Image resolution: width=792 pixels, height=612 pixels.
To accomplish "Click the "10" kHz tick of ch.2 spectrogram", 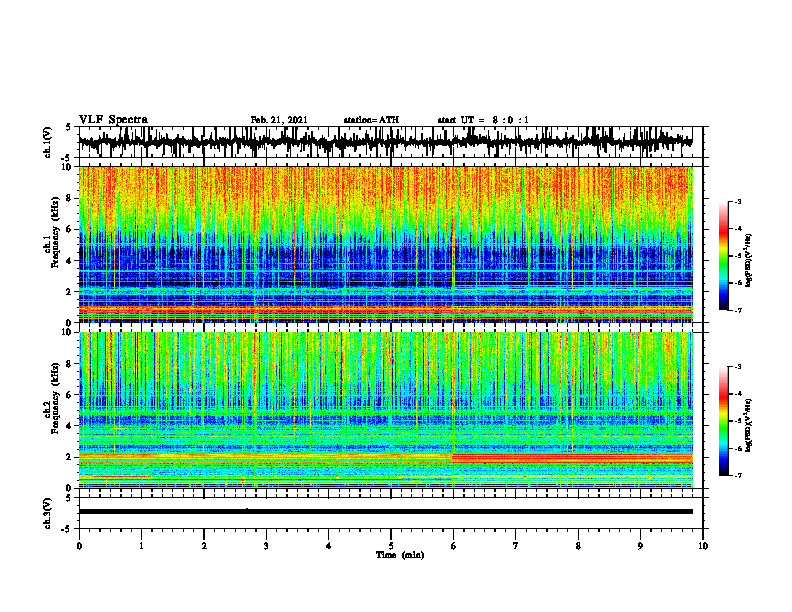I will 68,332.
